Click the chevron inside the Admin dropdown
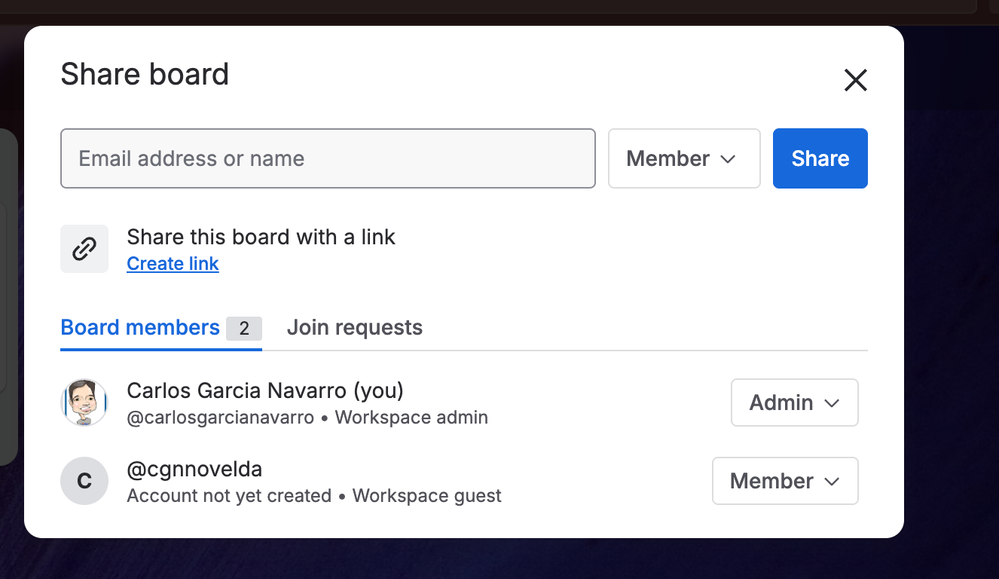Screen dimensions: 999x579 (x=831, y=403)
